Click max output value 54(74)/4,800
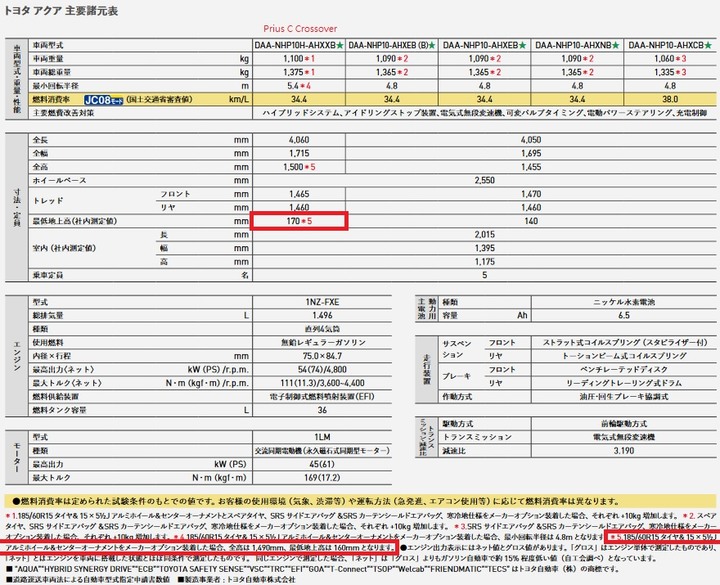 322,370
